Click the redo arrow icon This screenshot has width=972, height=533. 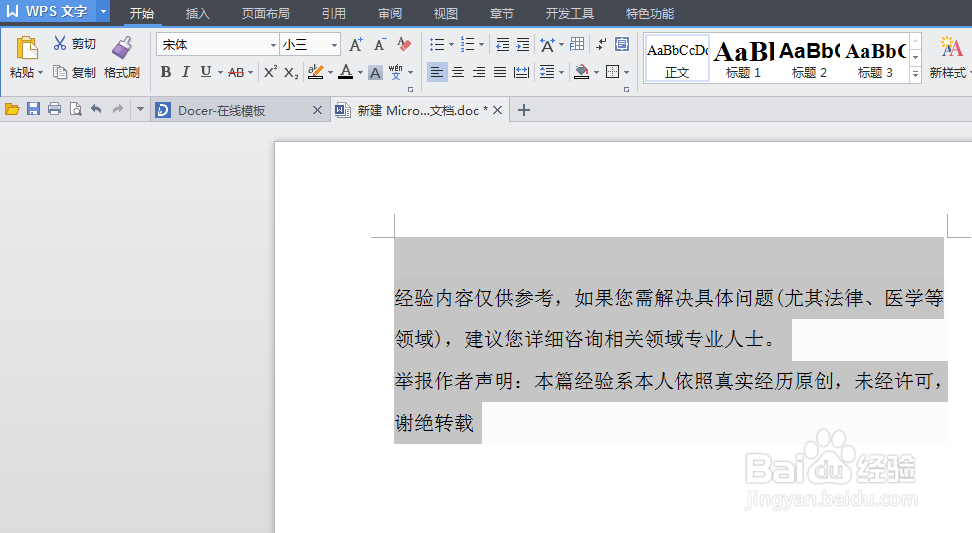click(118, 109)
